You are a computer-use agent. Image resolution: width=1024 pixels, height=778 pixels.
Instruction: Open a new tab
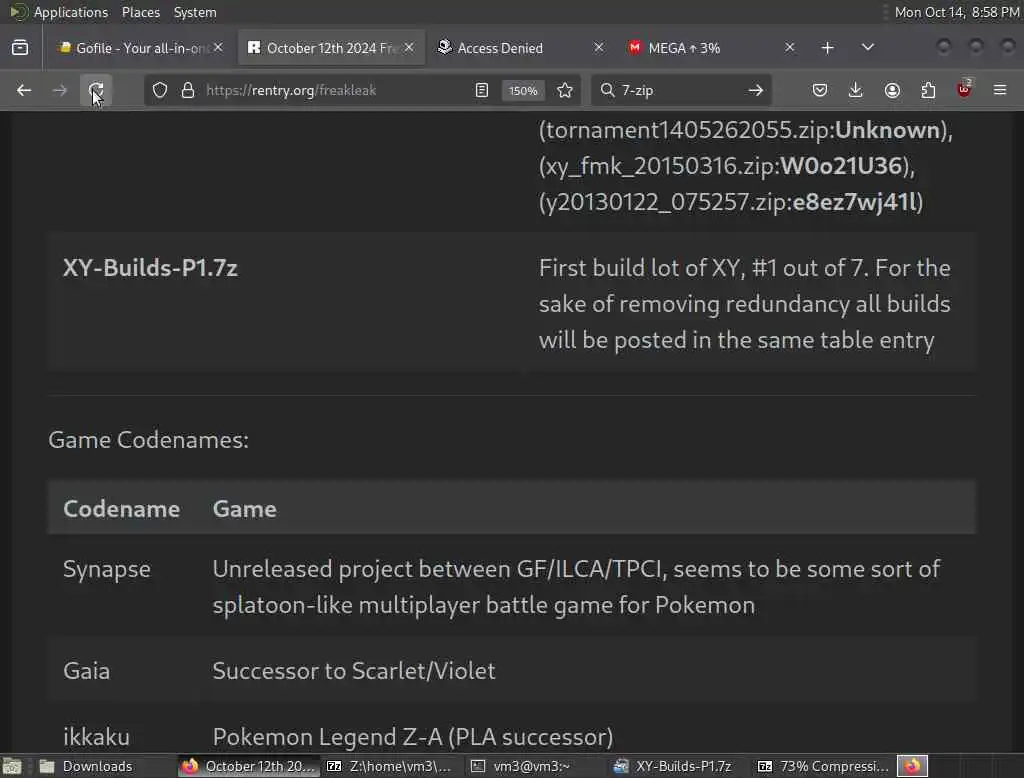pyautogui.click(x=827, y=48)
